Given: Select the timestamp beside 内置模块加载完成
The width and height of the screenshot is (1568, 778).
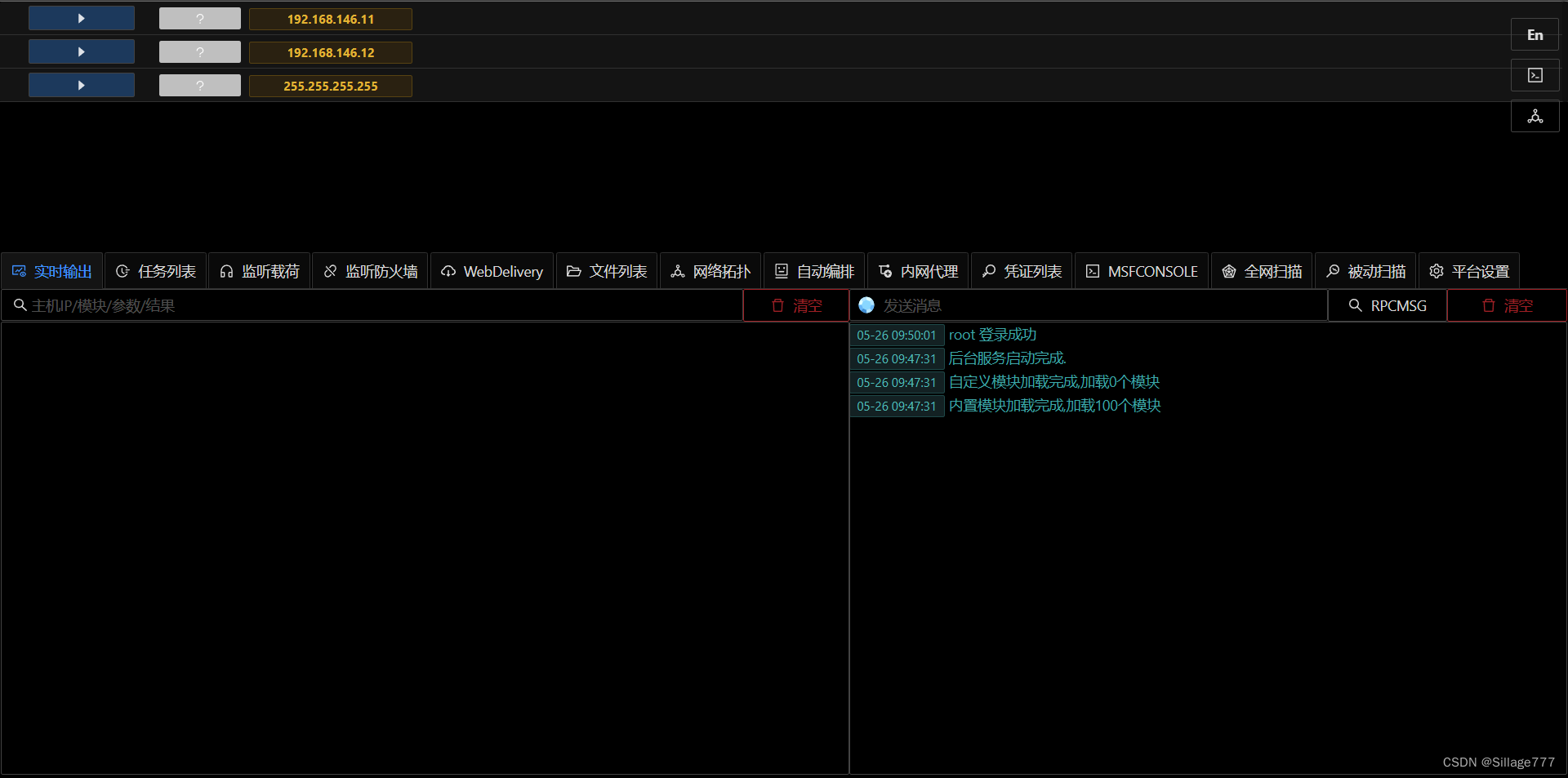Looking at the screenshot, I should pos(897,406).
